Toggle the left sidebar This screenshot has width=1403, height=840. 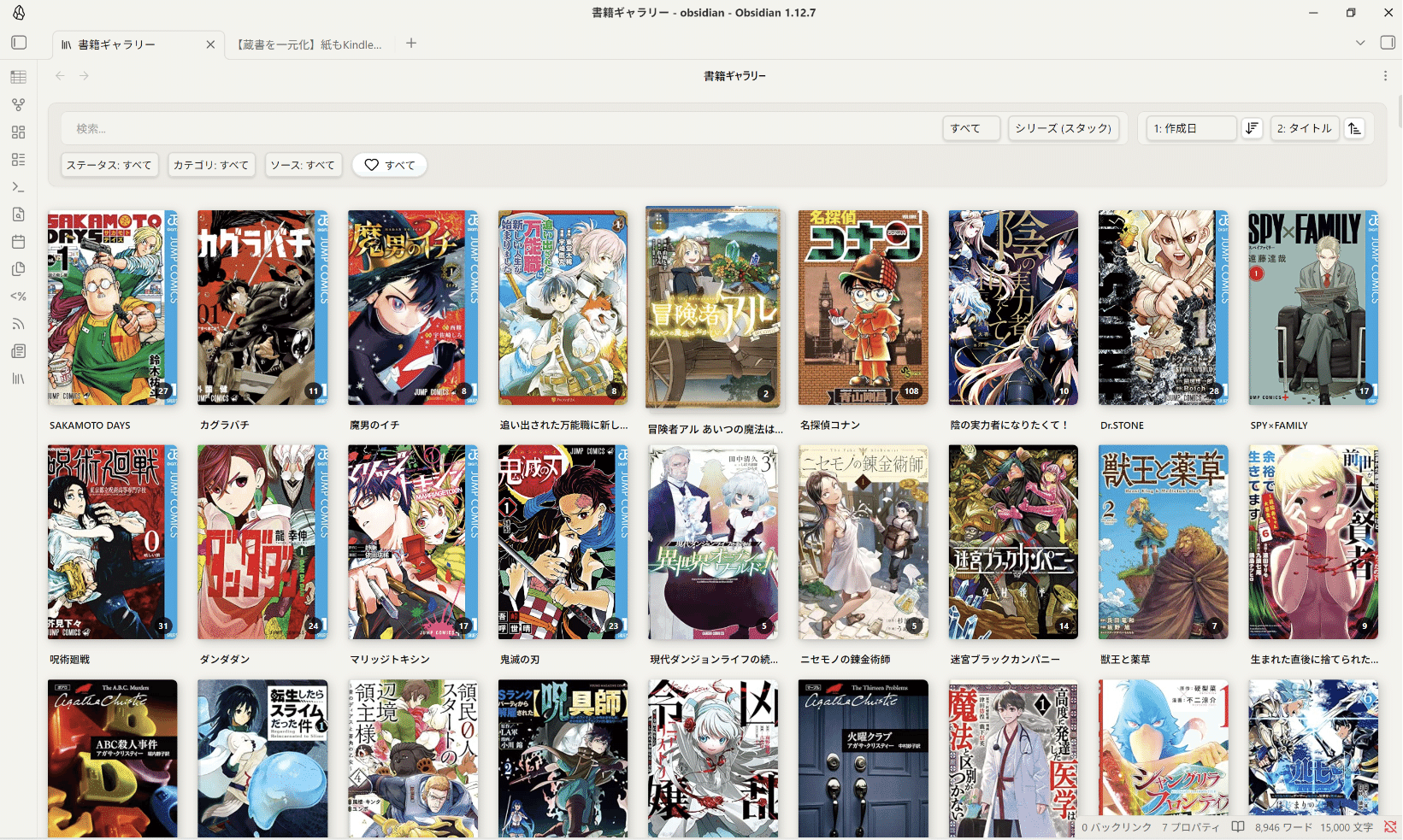[x=19, y=43]
